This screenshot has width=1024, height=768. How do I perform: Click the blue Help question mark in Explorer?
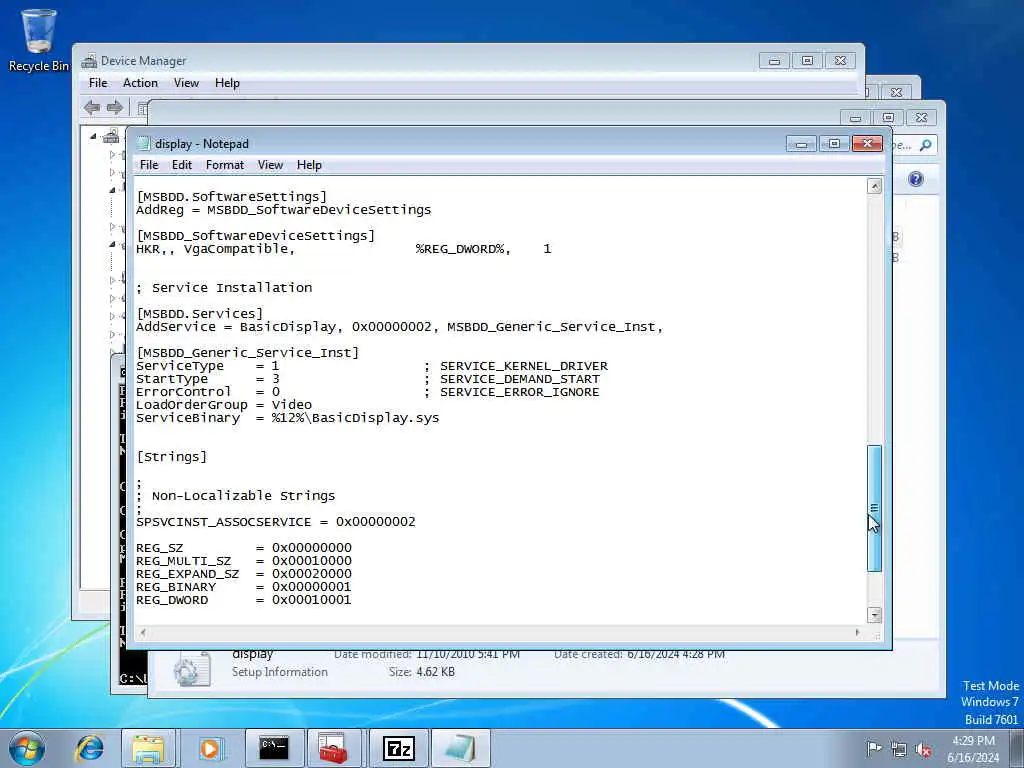coord(916,179)
